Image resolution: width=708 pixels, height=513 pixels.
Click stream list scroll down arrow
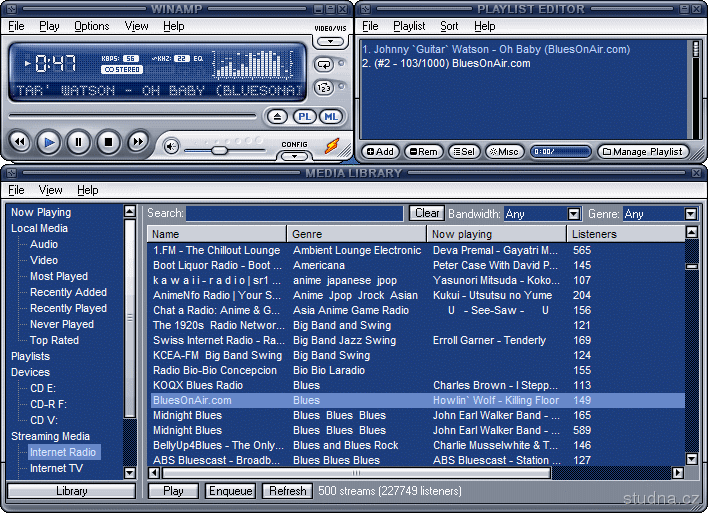(691, 459)
